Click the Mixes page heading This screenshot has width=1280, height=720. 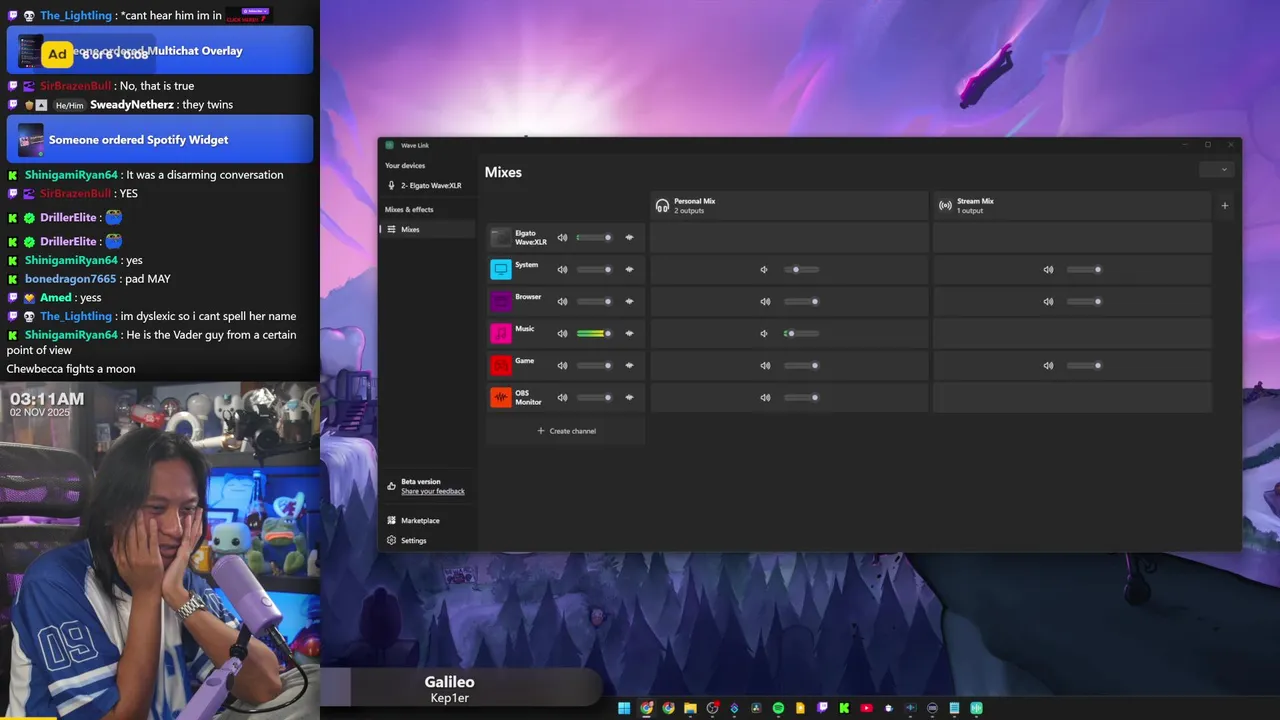(x=503, y=172)
